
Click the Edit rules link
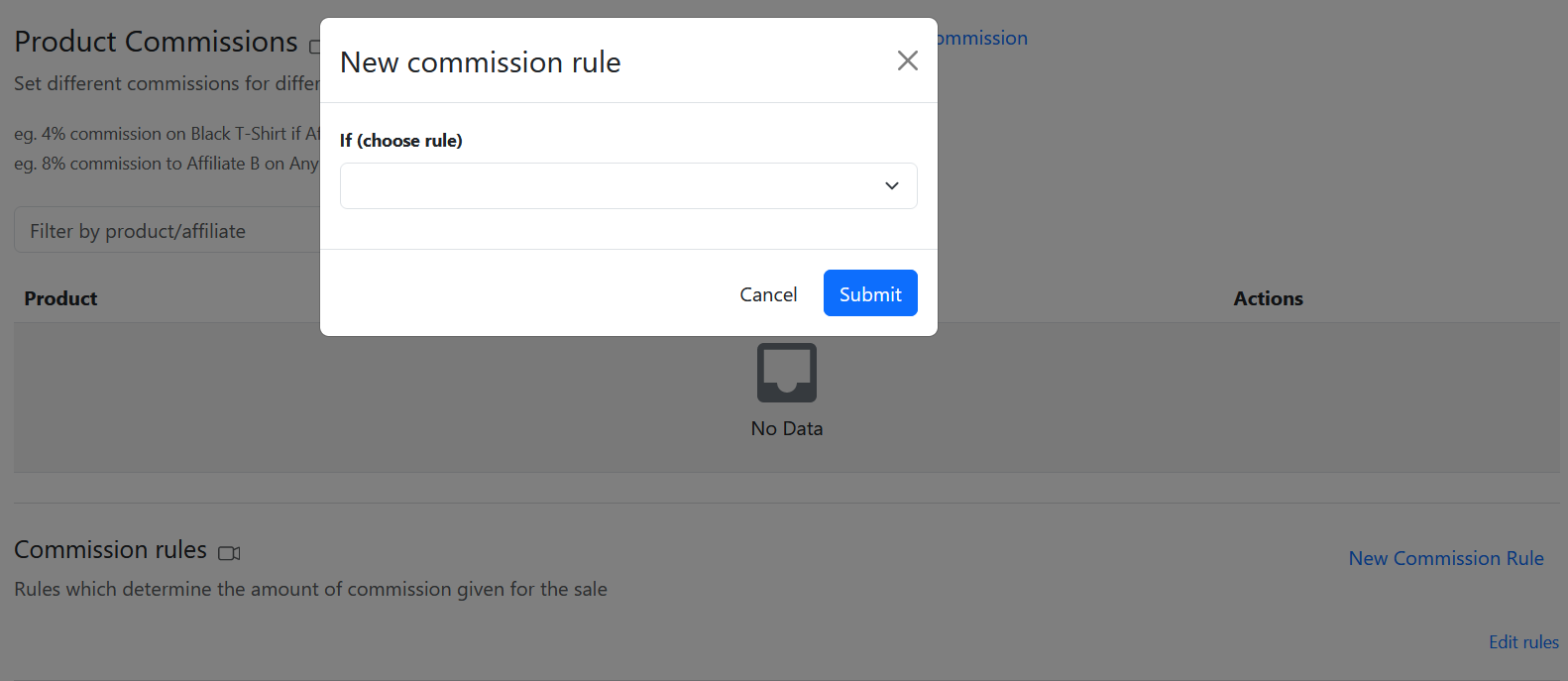click(x=1522, y=642)
